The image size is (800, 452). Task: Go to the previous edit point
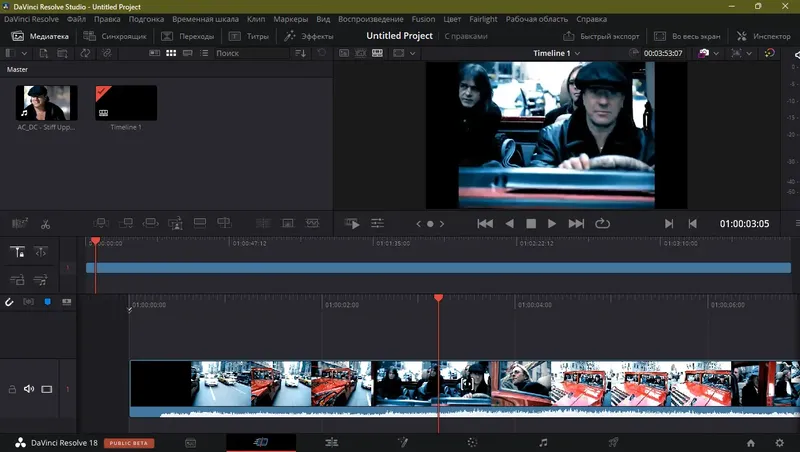692,223
